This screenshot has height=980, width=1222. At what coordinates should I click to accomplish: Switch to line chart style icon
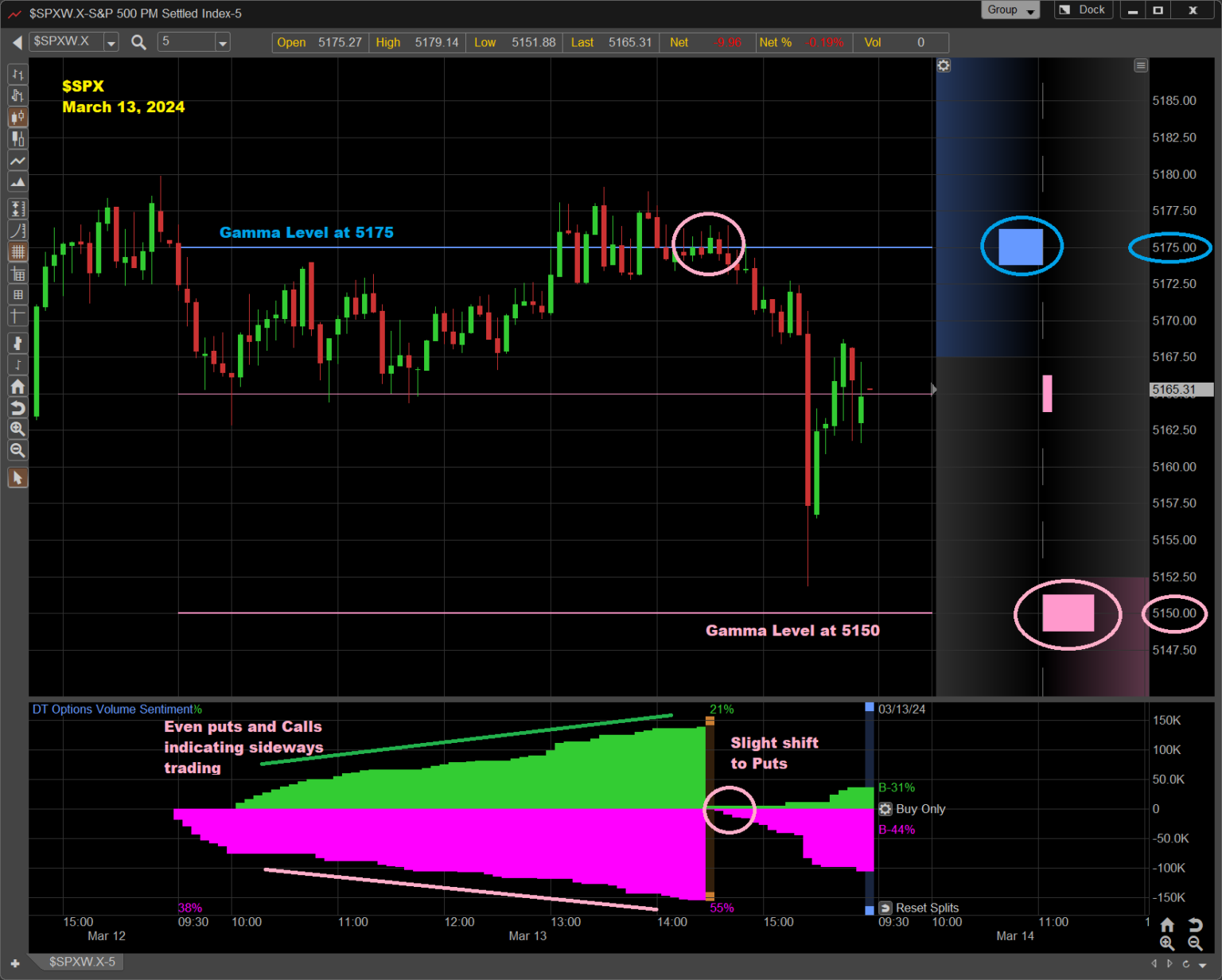pyautogui.click(x=18, y=161)
